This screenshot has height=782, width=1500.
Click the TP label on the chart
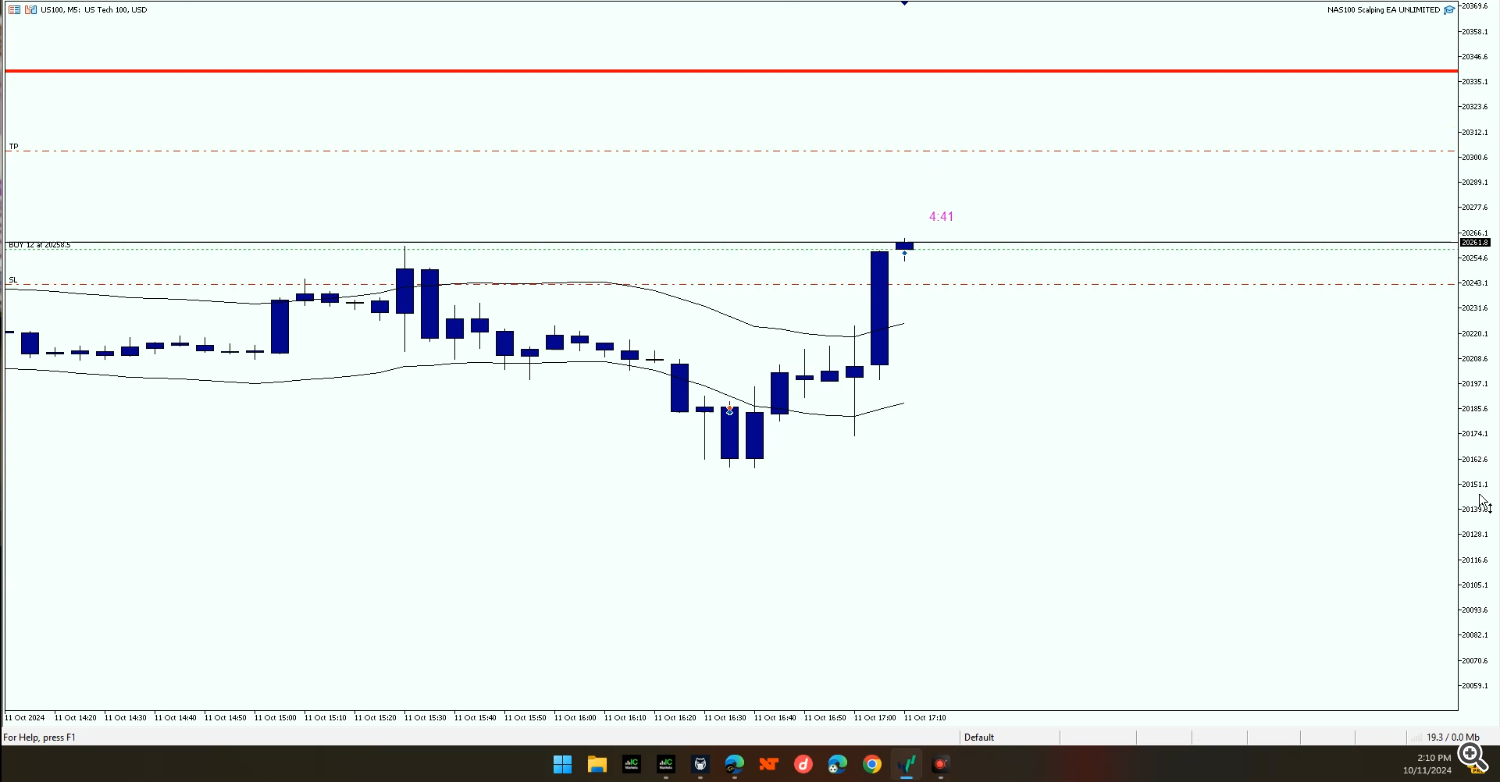pyautogui.click(x=14, y=146)
